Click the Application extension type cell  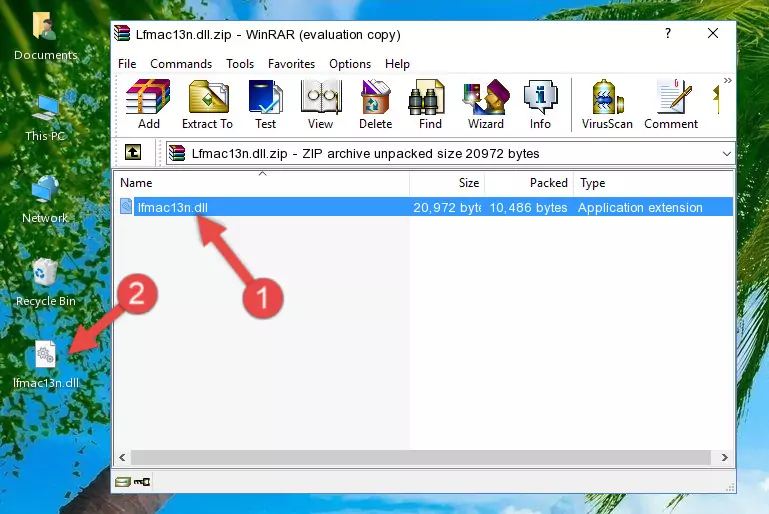click(640, 207)
